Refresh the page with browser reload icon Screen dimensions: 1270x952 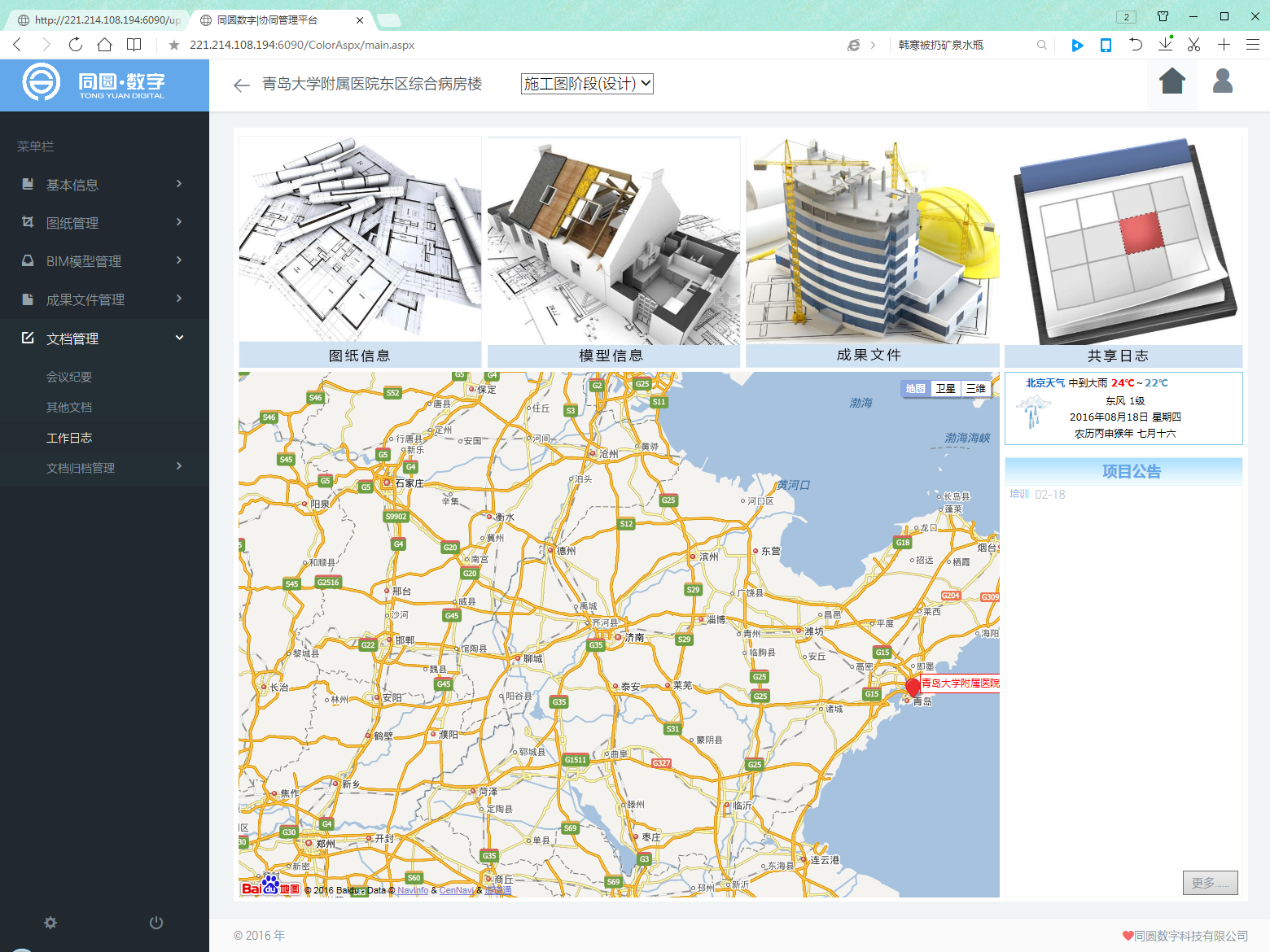[x=76, y=45]
